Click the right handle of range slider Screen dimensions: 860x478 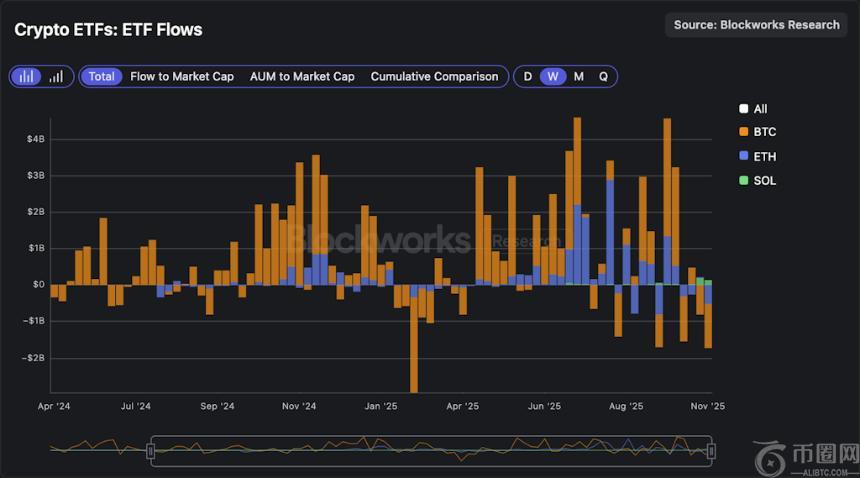[x=710, y=451]
